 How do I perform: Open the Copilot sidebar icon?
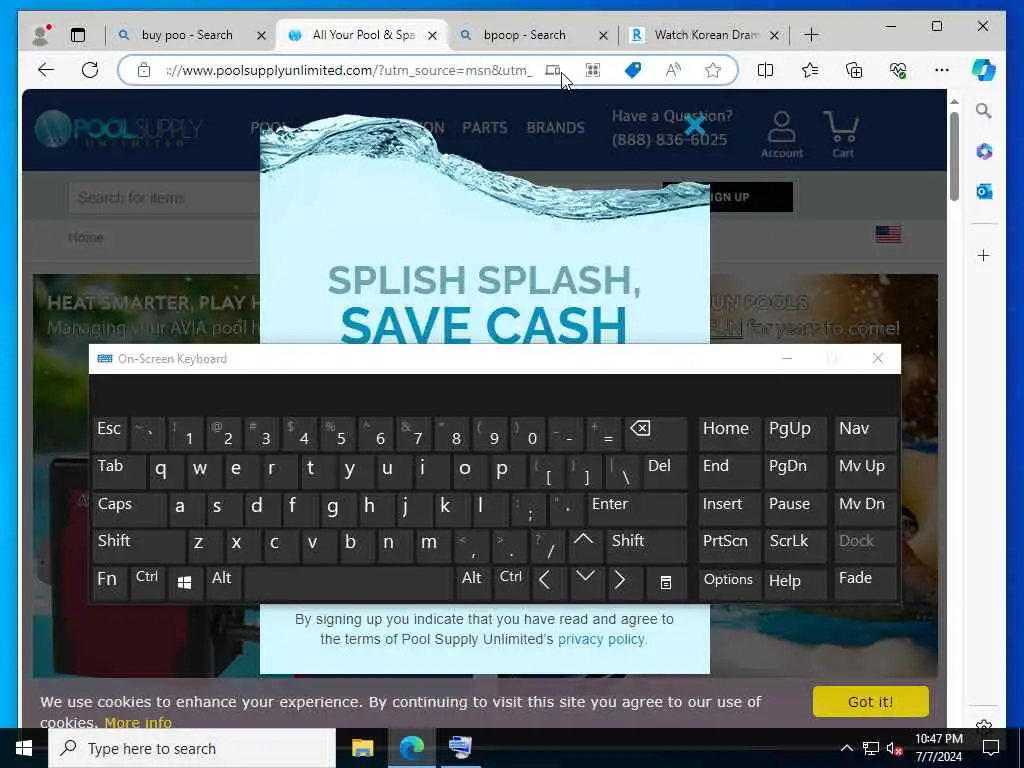click(x=984, y=70)
